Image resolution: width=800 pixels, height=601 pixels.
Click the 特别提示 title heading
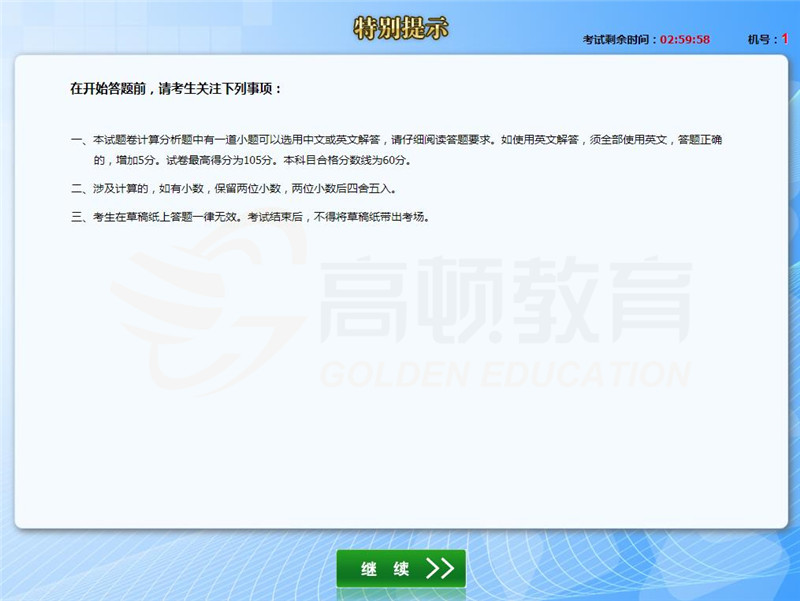400,28
